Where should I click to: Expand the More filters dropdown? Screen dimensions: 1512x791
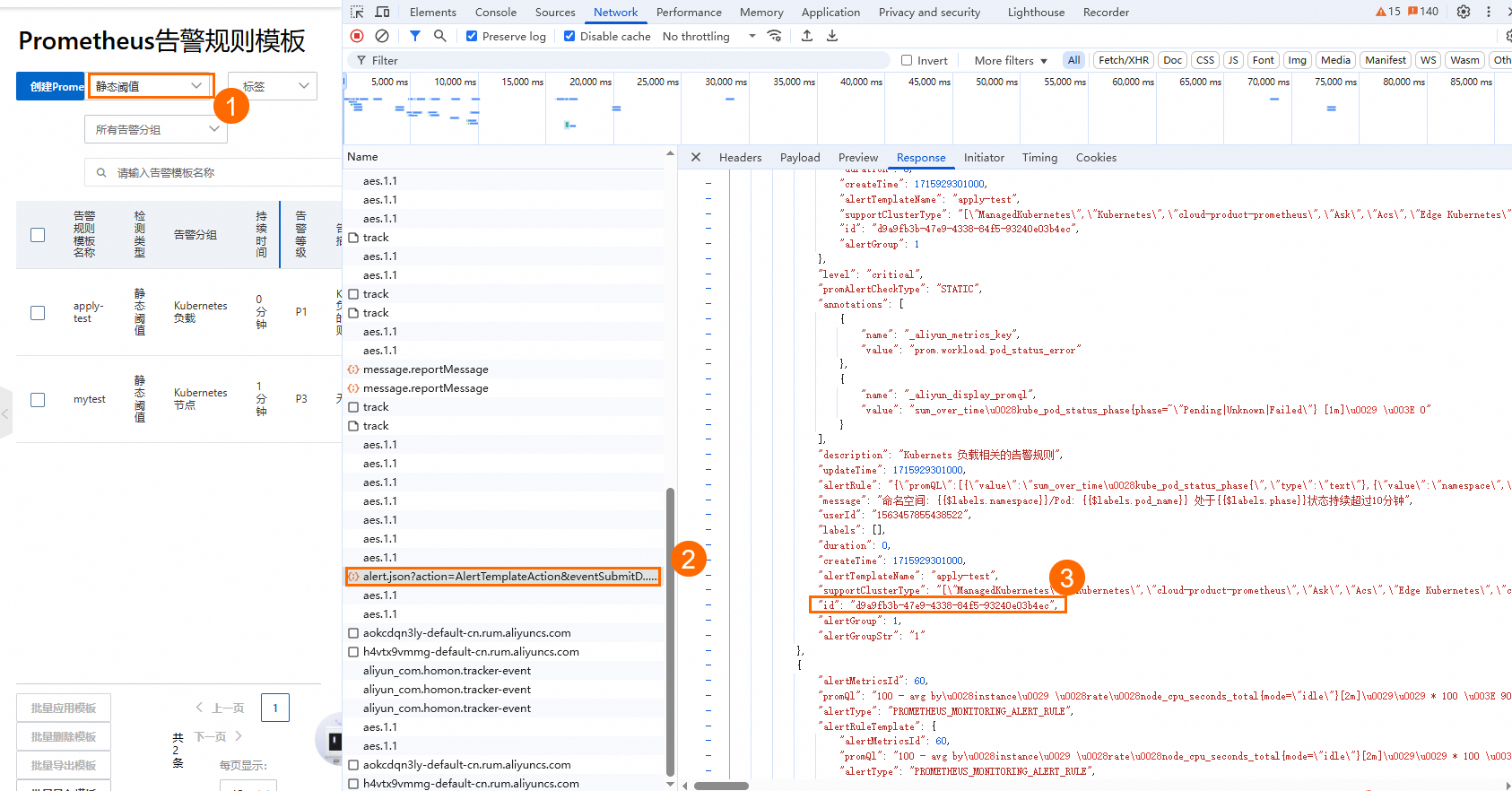tap(1011, 60)
